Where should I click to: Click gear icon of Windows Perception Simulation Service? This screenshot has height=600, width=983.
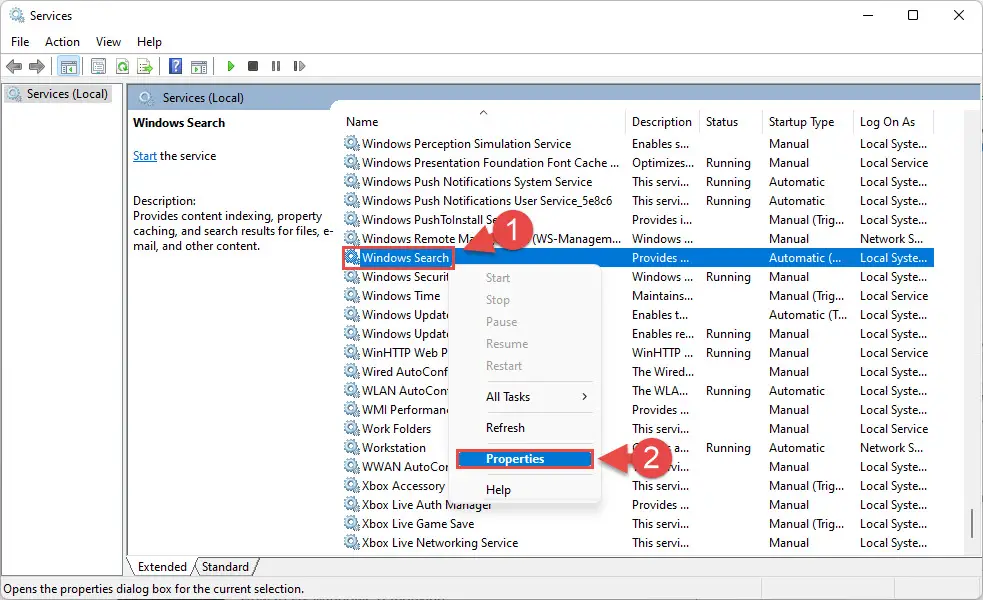coord(352,143)
